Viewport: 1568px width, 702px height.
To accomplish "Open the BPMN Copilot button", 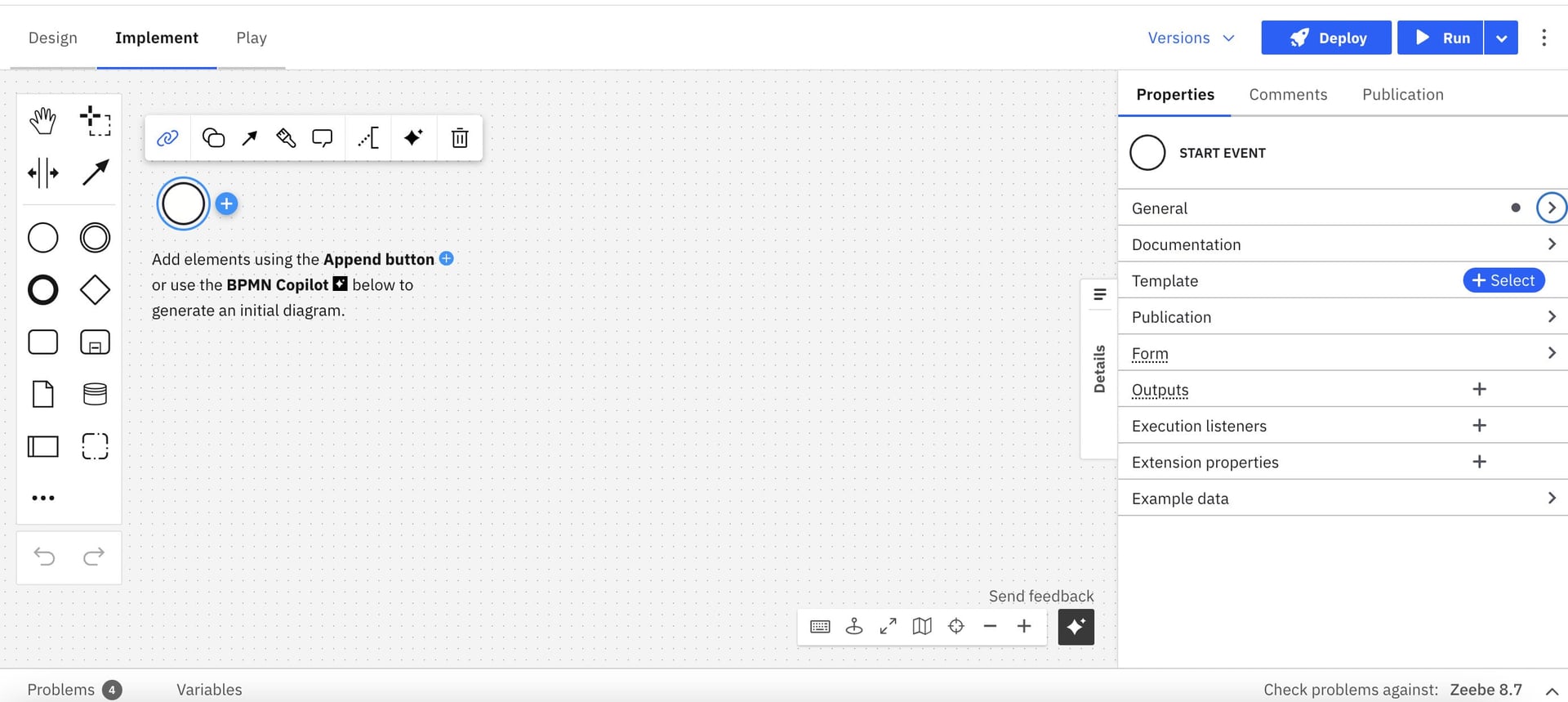I will (1076, 627).
